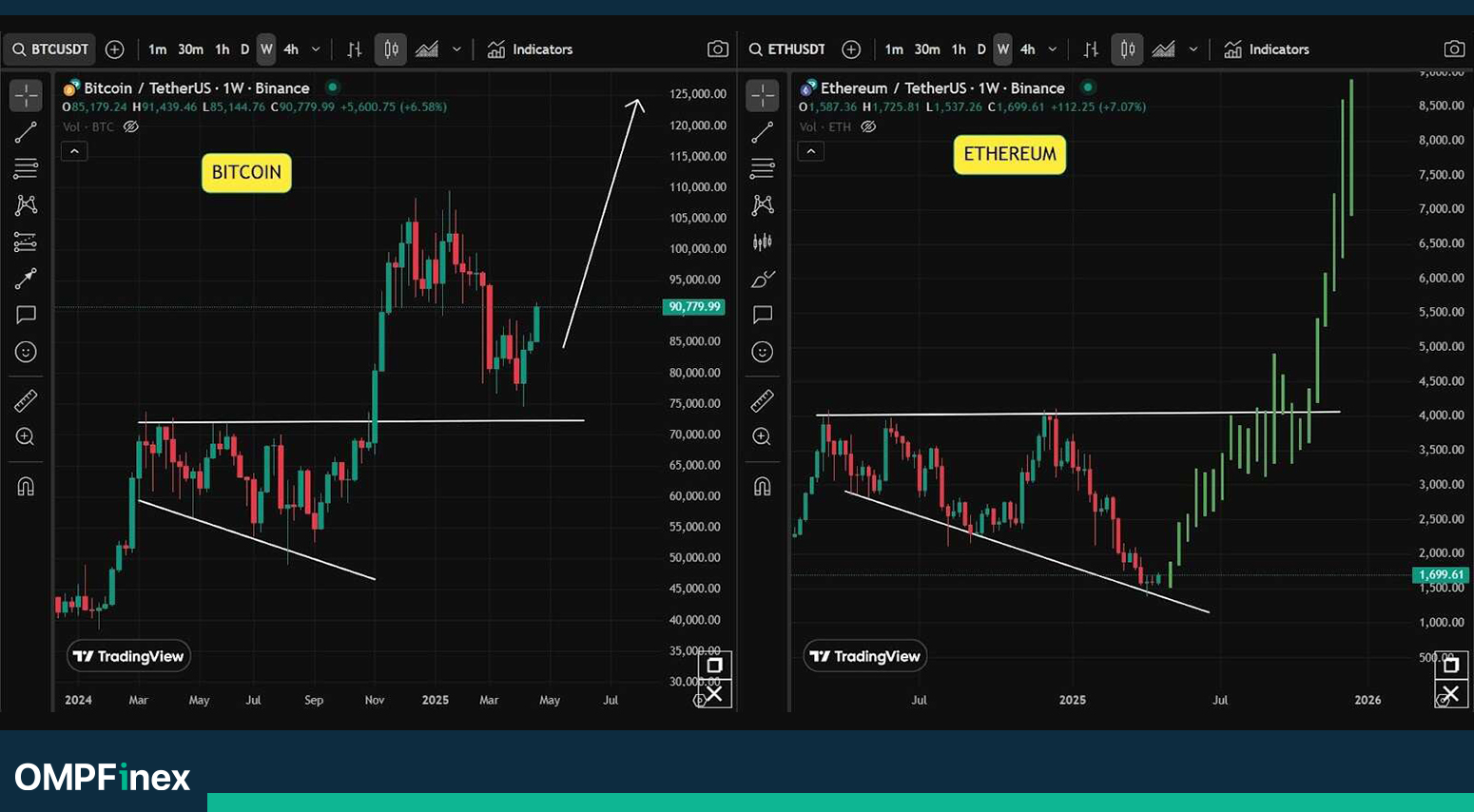Switch the Bitcoin chart to 1h timeframe
Screen dimensions: 1474x812
pos(222,49)
